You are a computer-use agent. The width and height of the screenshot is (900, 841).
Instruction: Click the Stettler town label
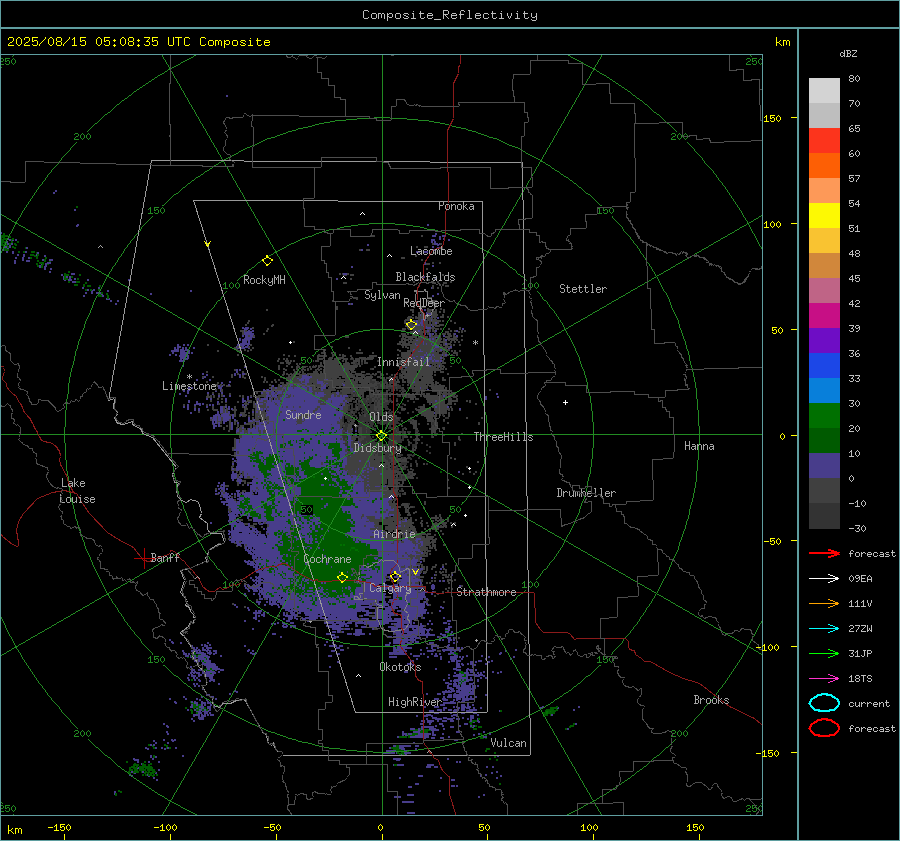coord(583,289)
